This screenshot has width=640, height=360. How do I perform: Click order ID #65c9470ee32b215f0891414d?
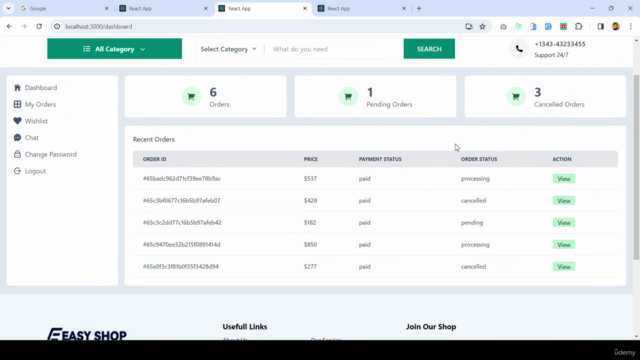pyautogui.click(x=181, y=245)
